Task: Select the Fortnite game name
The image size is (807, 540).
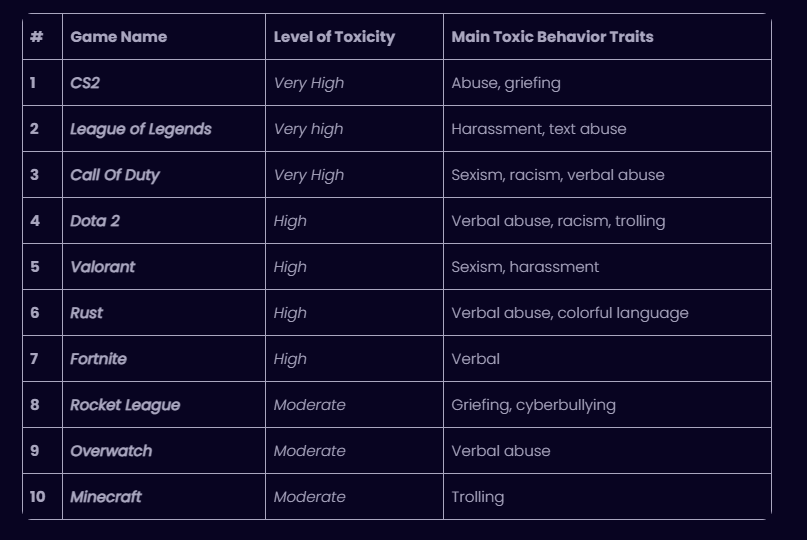Action: [98, 359]
